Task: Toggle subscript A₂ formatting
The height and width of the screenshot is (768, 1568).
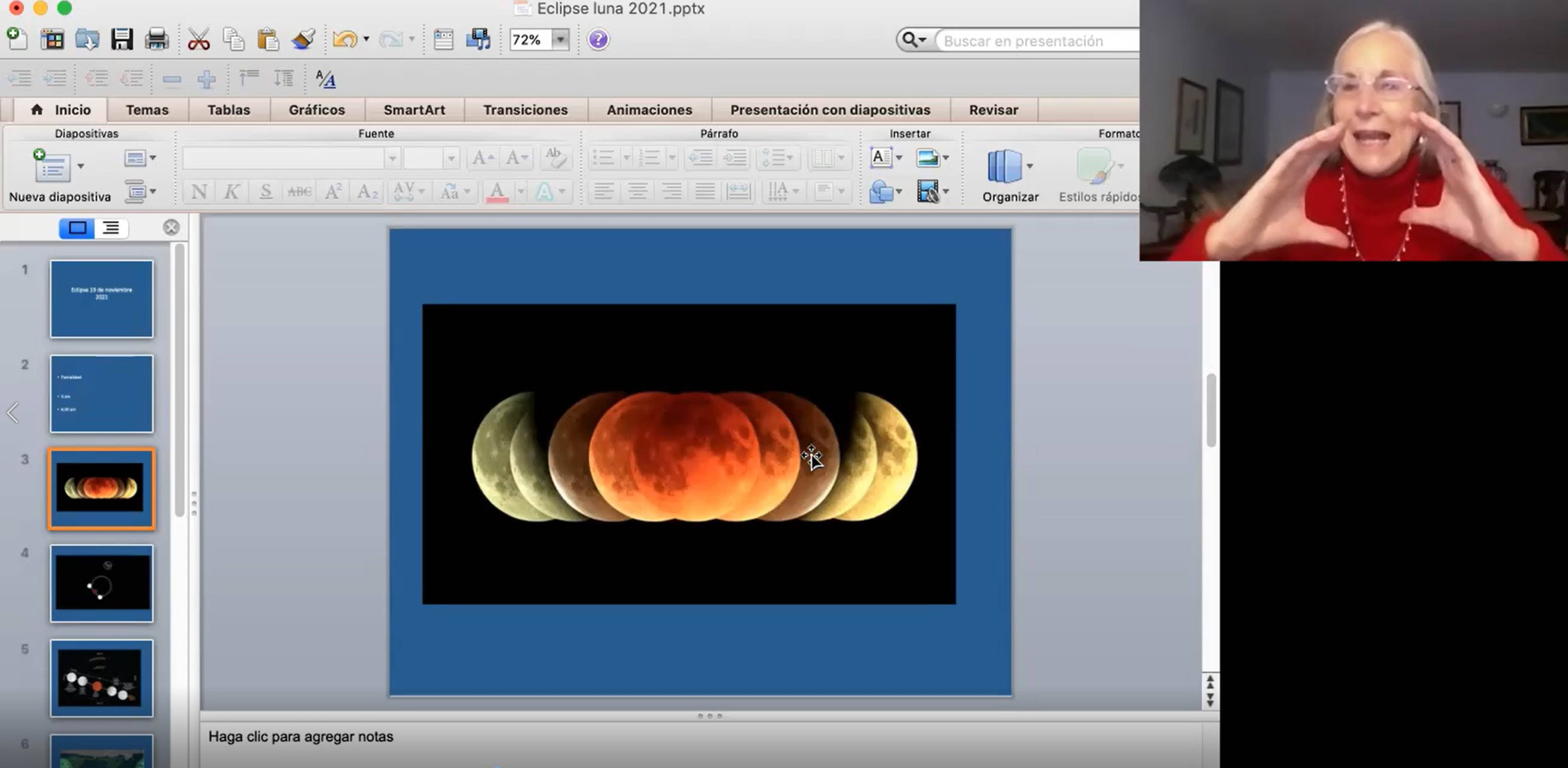Action: point(367,192)
